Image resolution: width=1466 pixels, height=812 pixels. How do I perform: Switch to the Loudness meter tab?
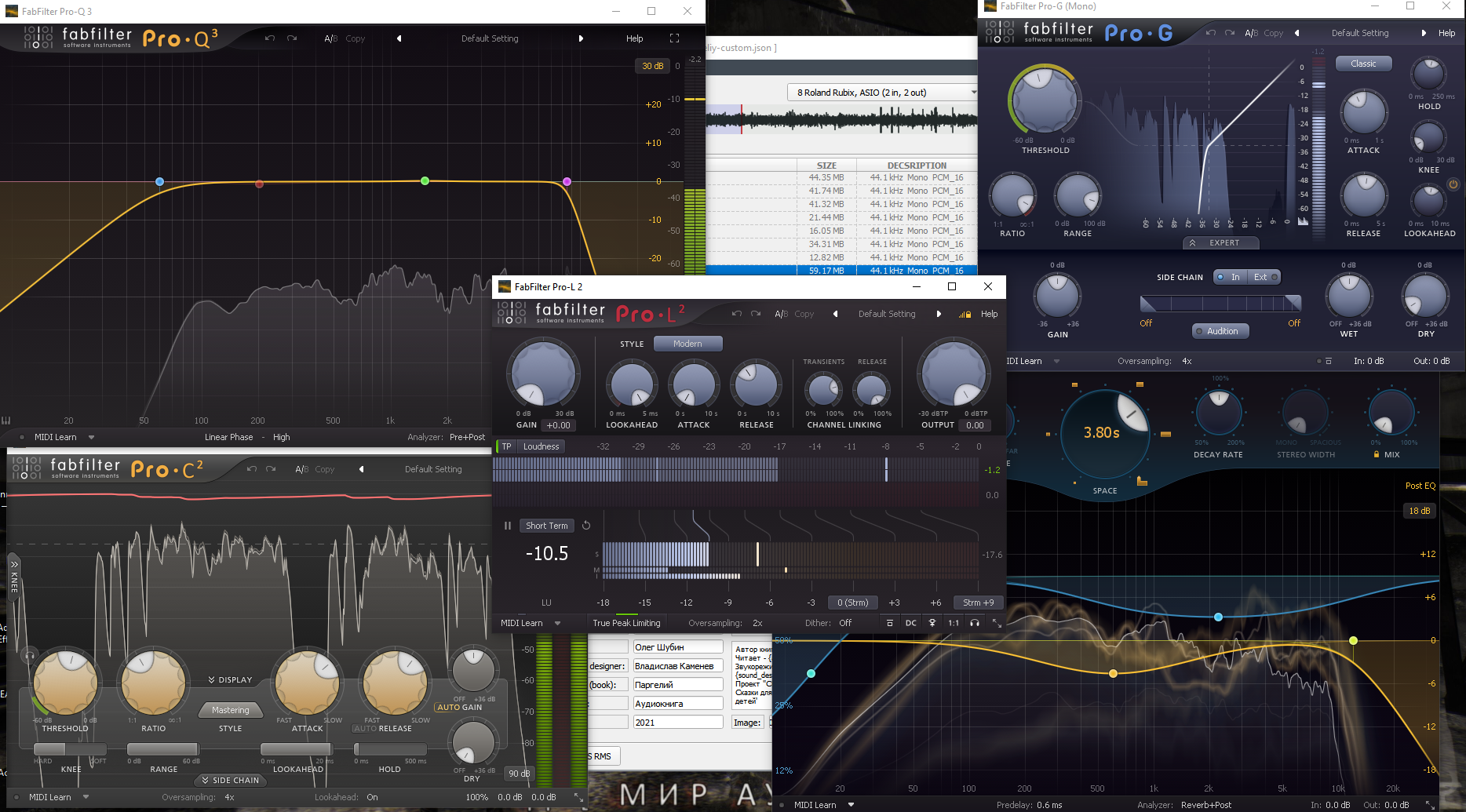(541, 446)
